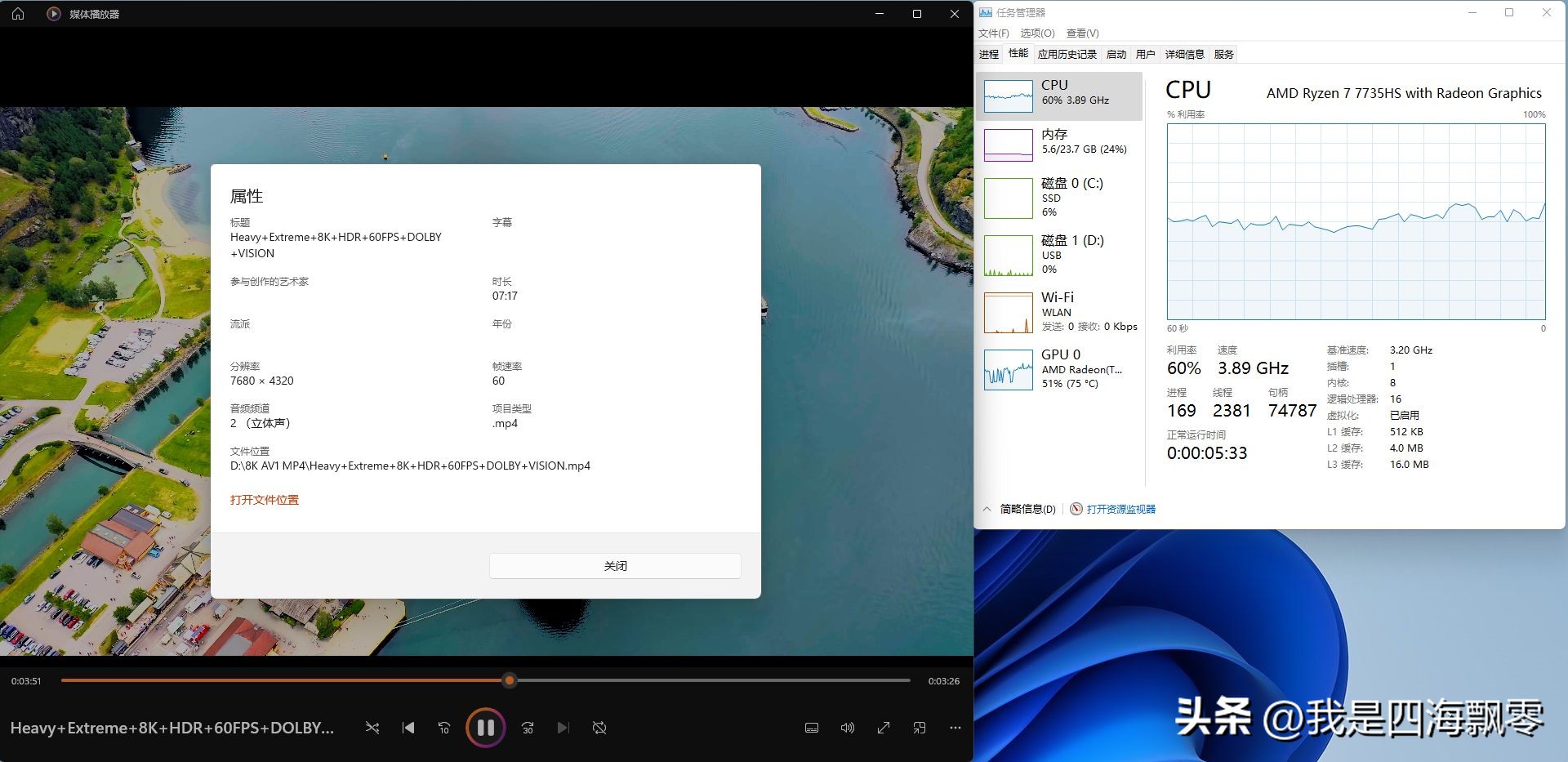Select GPU 0 in the performance sidebar
1568x762 pixels.
click(1060, 369)
